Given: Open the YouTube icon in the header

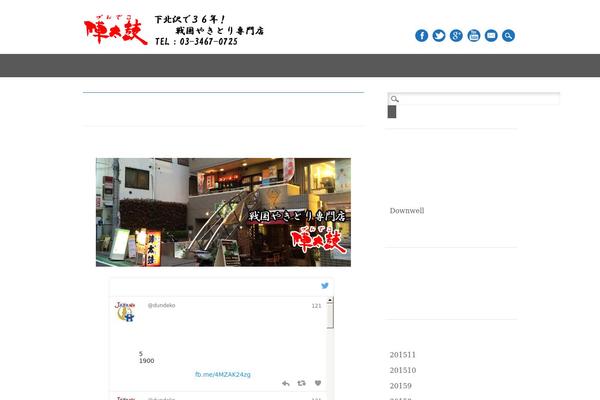Looking at the screenshot, I should click(474, 36).
